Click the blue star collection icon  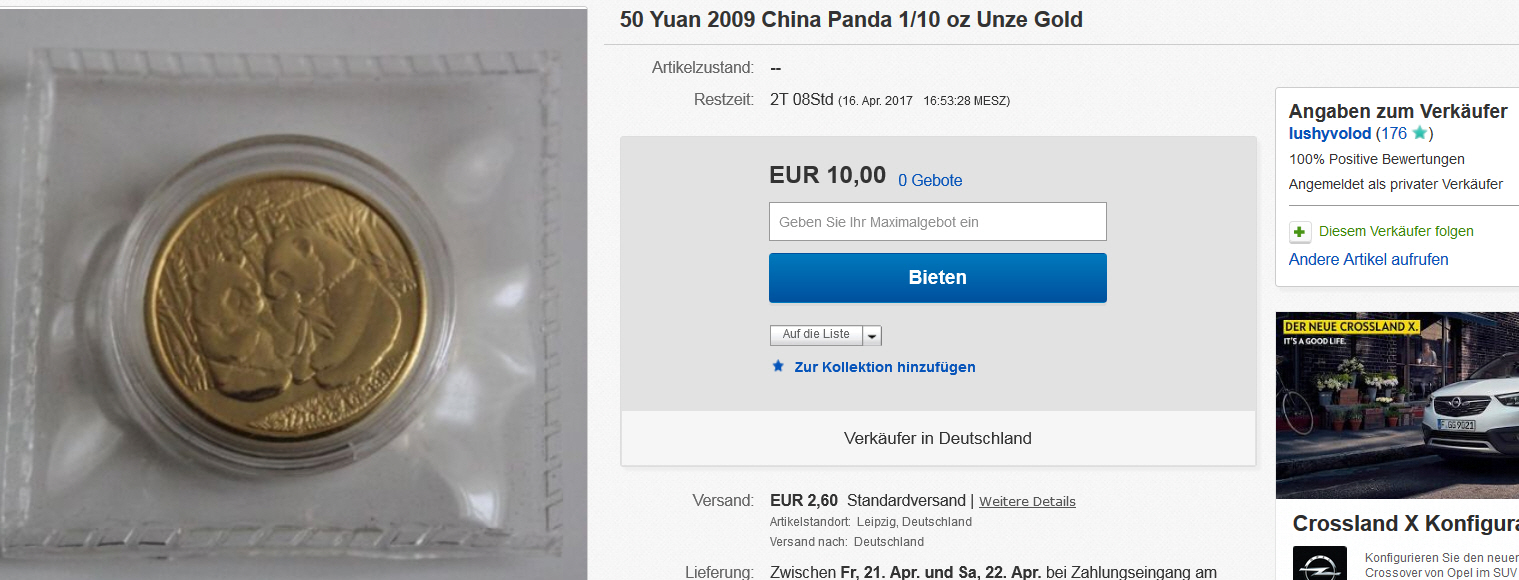pyautogui.click(x=778, y=366)
